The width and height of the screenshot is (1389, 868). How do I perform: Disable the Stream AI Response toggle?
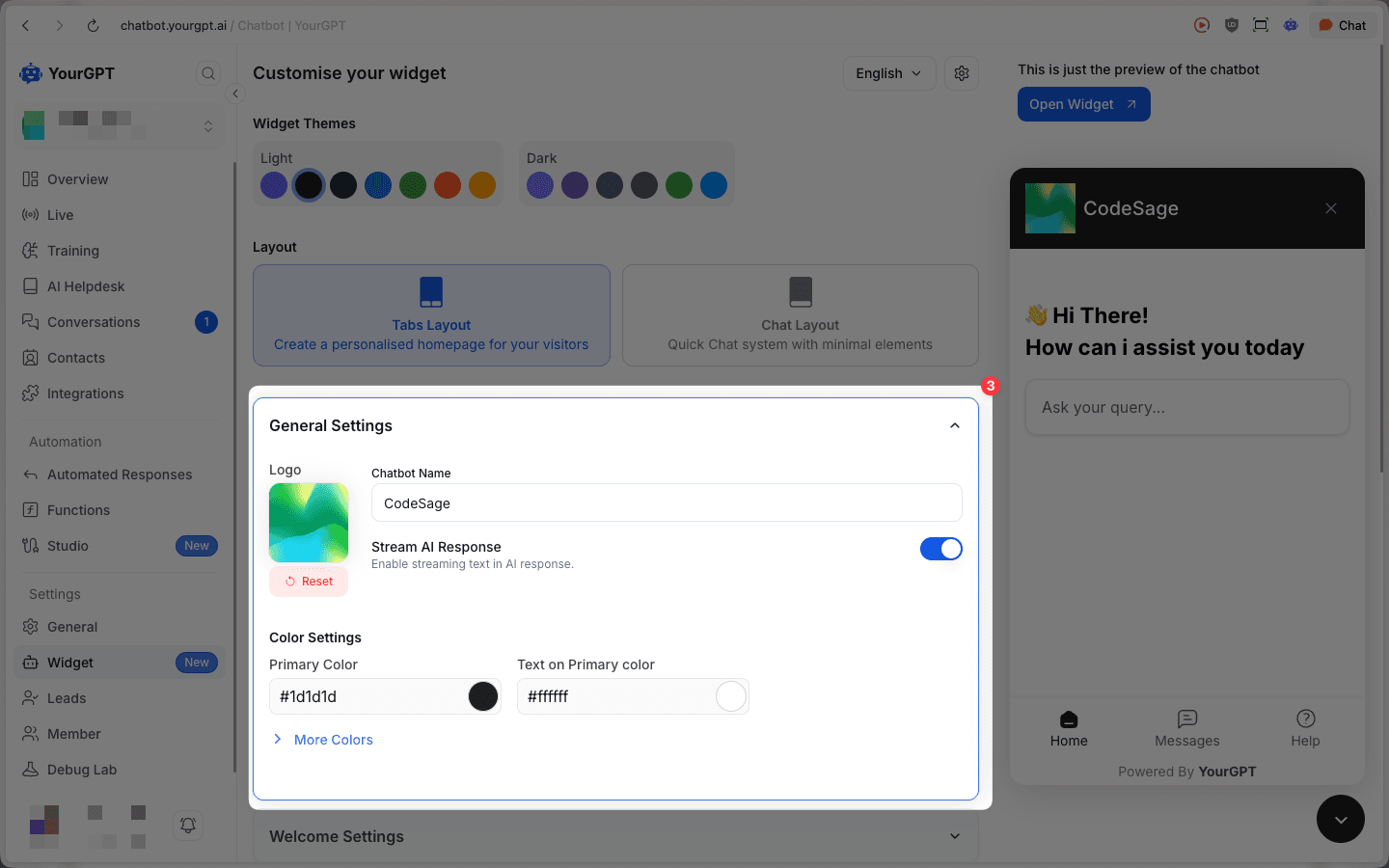click(x=941, y=549)
